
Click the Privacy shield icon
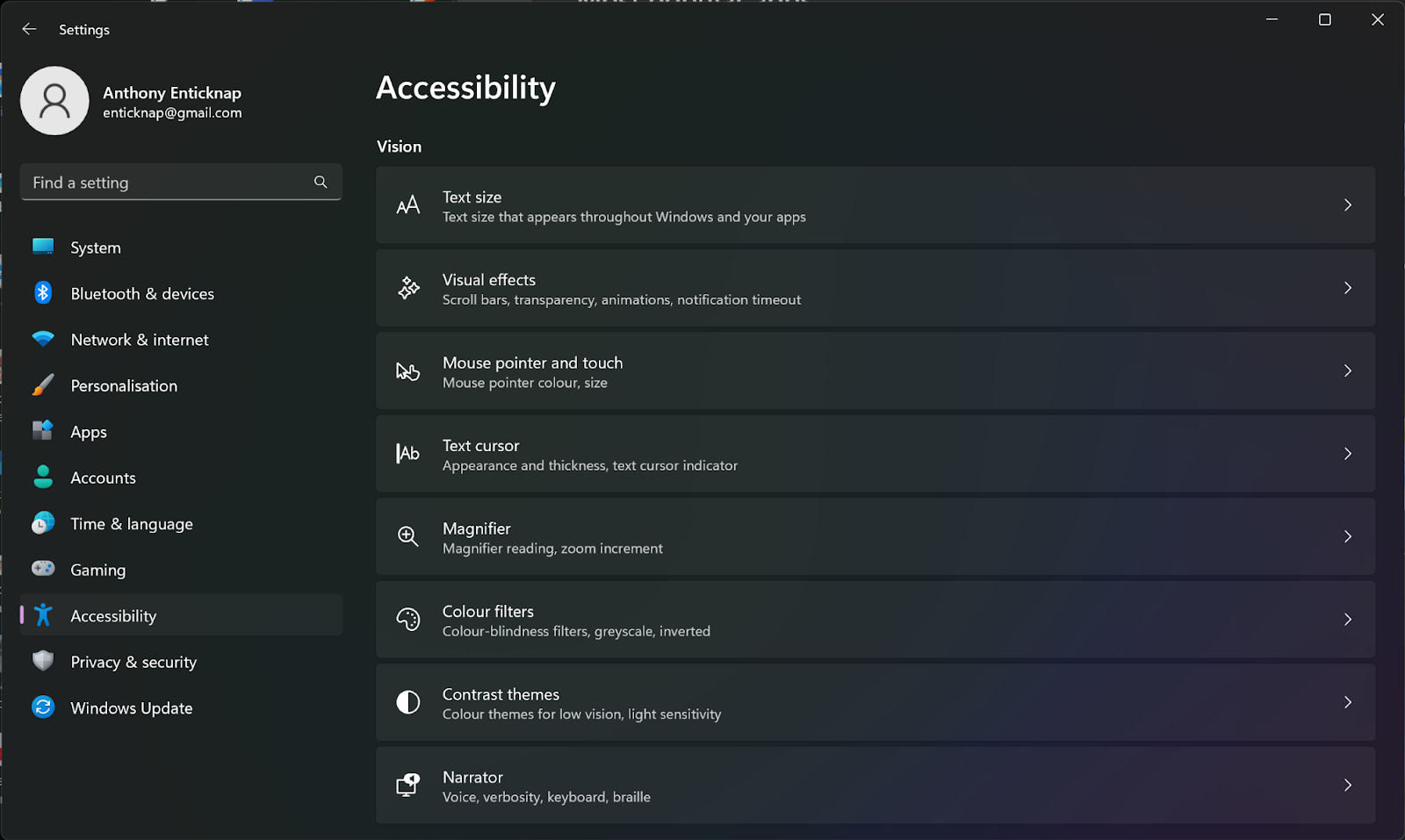pos(43,661)
